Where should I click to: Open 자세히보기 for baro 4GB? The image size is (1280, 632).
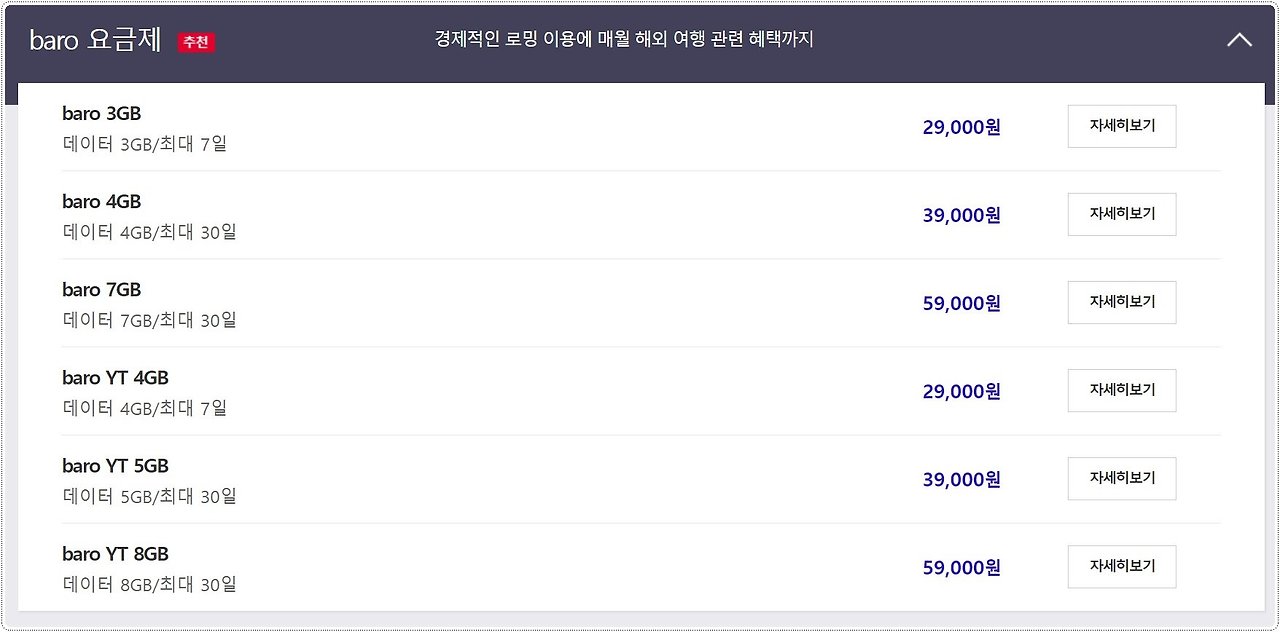tap(1122, 214)
